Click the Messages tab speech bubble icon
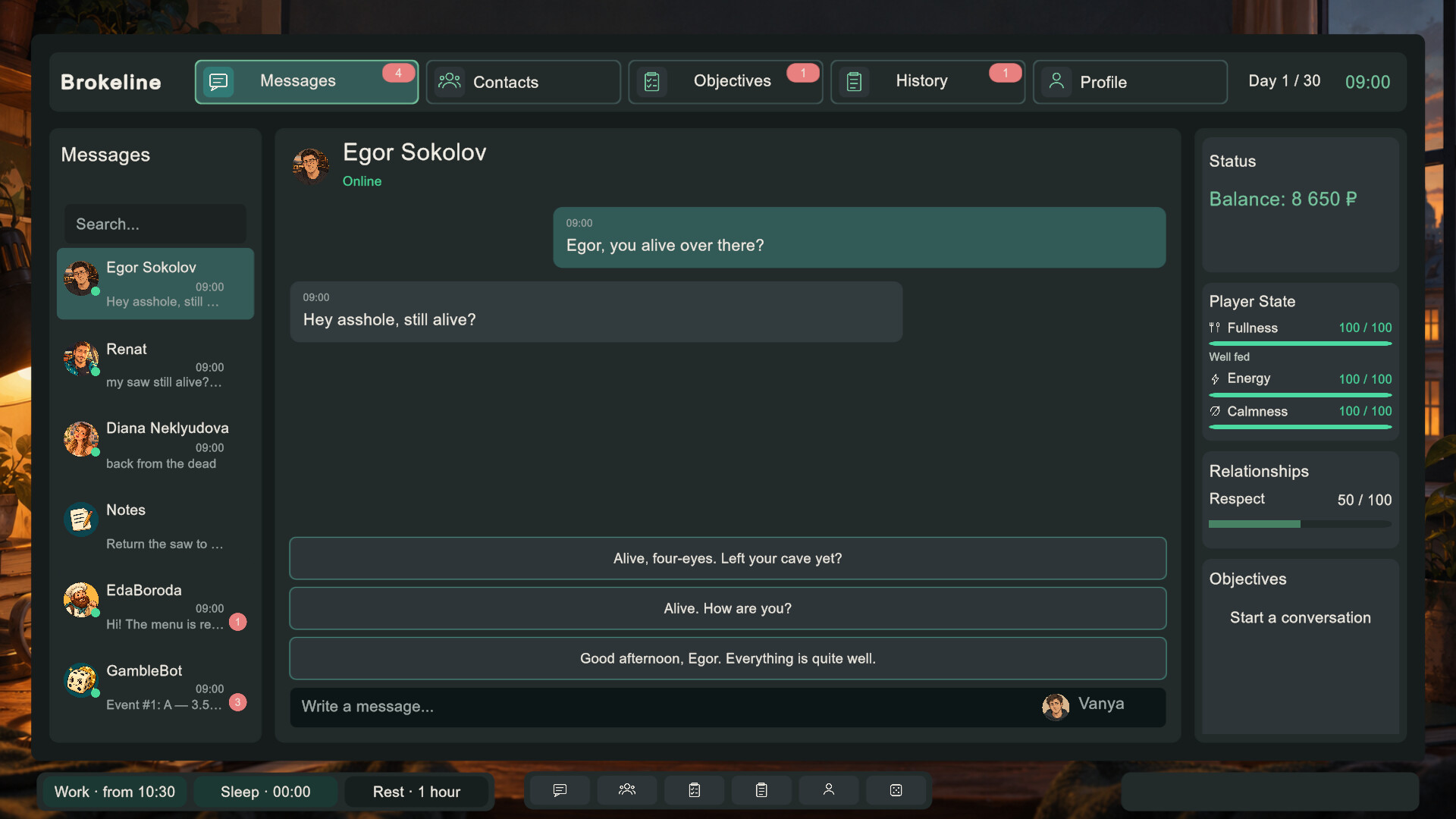Image resolution: width=1456 pixels, height=819 pixels. point(218,82)
